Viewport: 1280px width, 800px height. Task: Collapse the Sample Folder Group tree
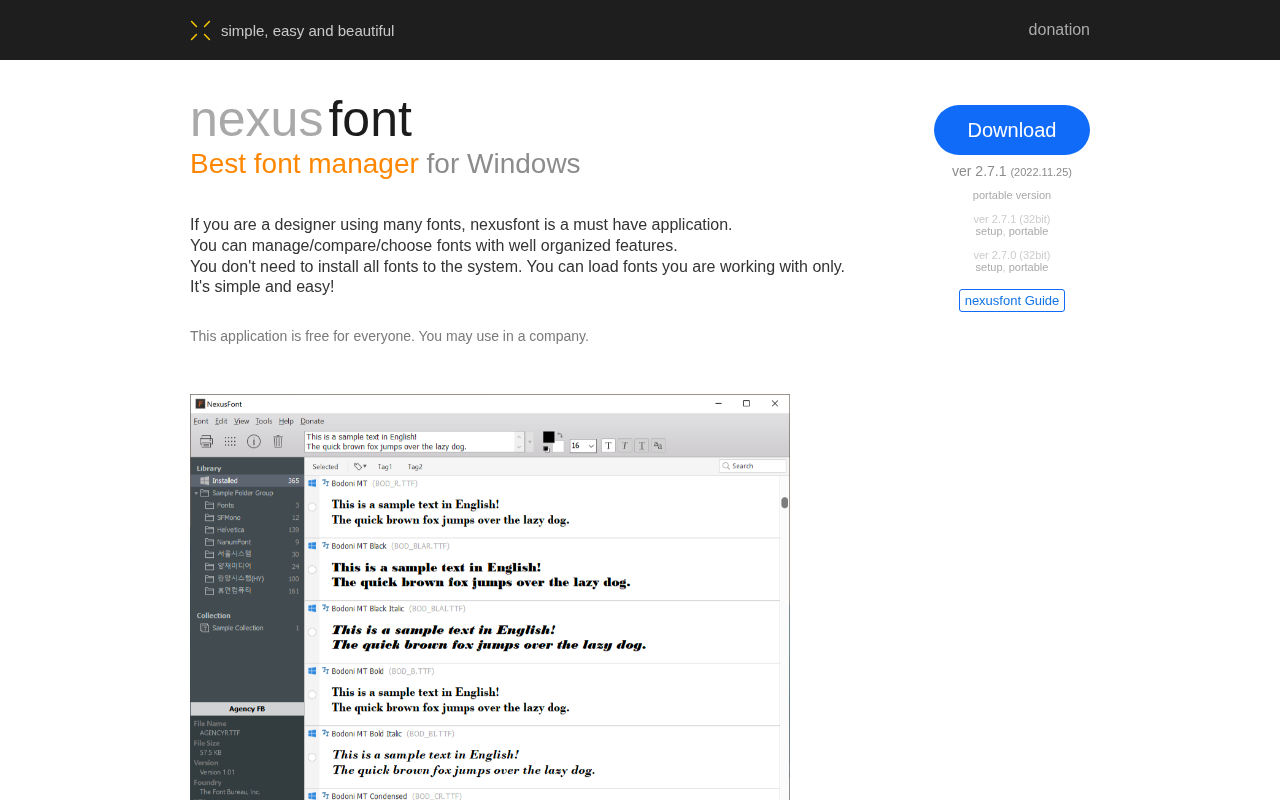point(196,493)
